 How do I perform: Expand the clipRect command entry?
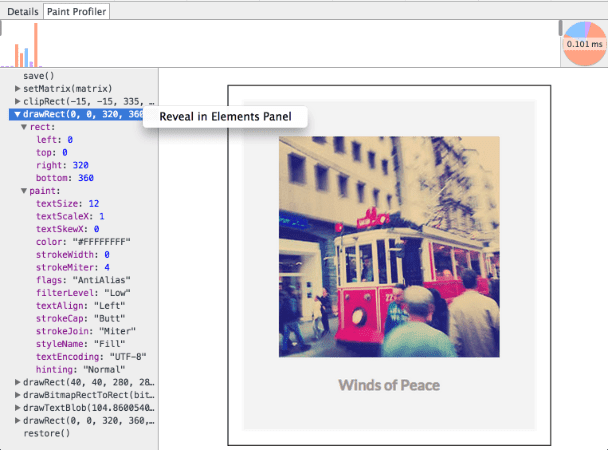pyautogui.click(x=18, y=101)
